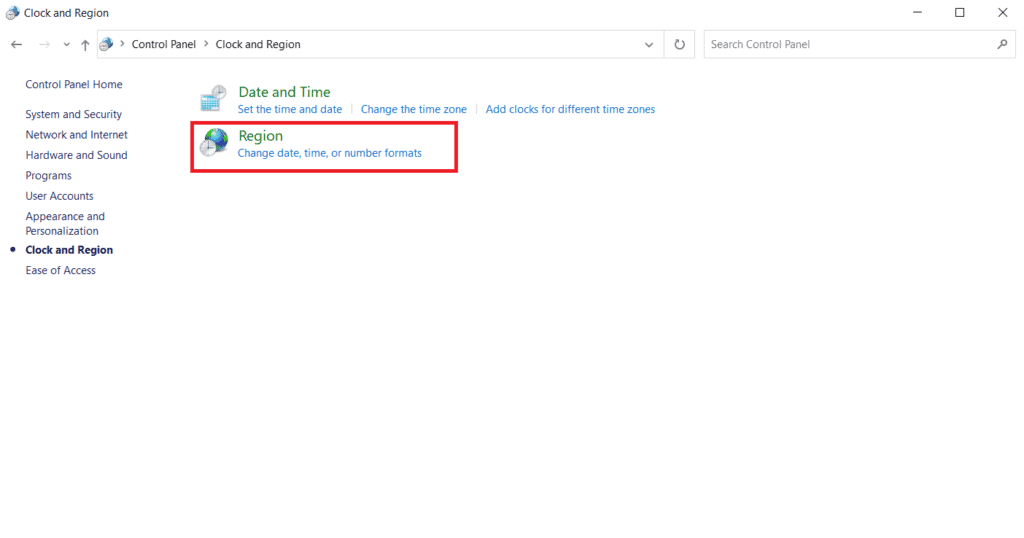Open the recent locations dropdown arrow

(x=66, y=45)
